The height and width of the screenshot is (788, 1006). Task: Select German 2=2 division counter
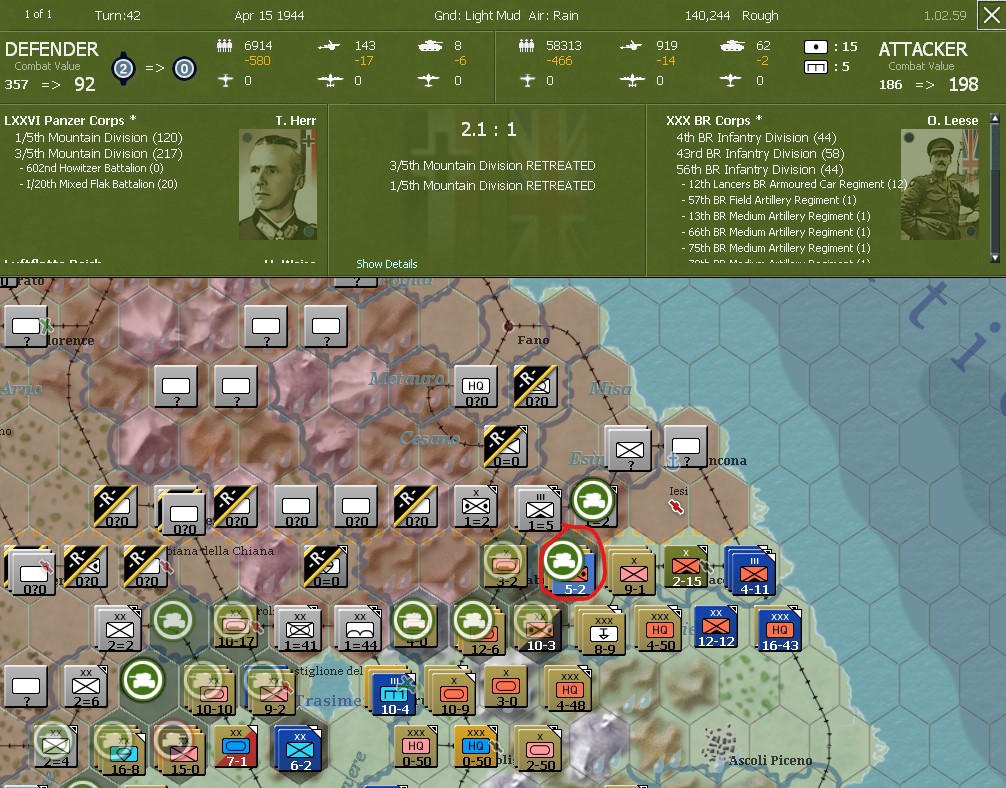pos(120,631)
